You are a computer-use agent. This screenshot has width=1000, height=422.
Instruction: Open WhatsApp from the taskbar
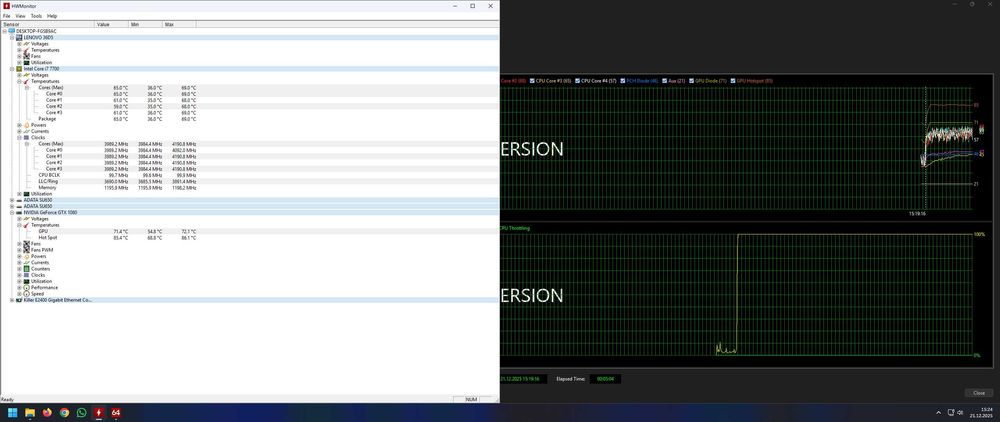point(82,412)
